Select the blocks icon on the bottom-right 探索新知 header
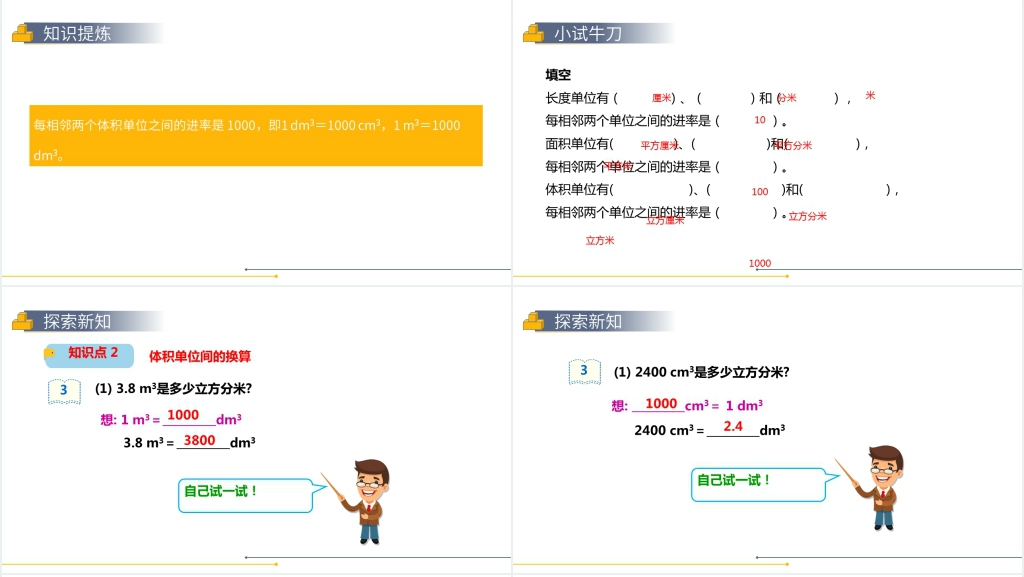 [532, 322]
